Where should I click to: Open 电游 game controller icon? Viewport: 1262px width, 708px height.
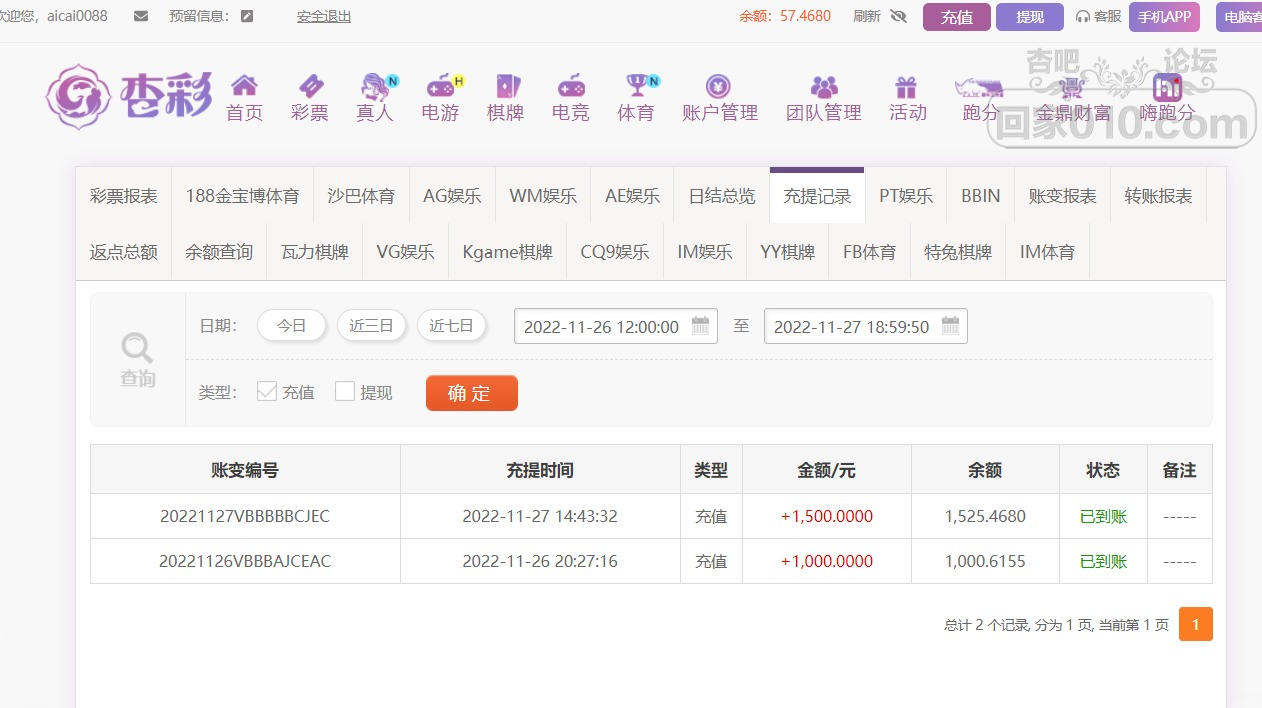[442, 86]
